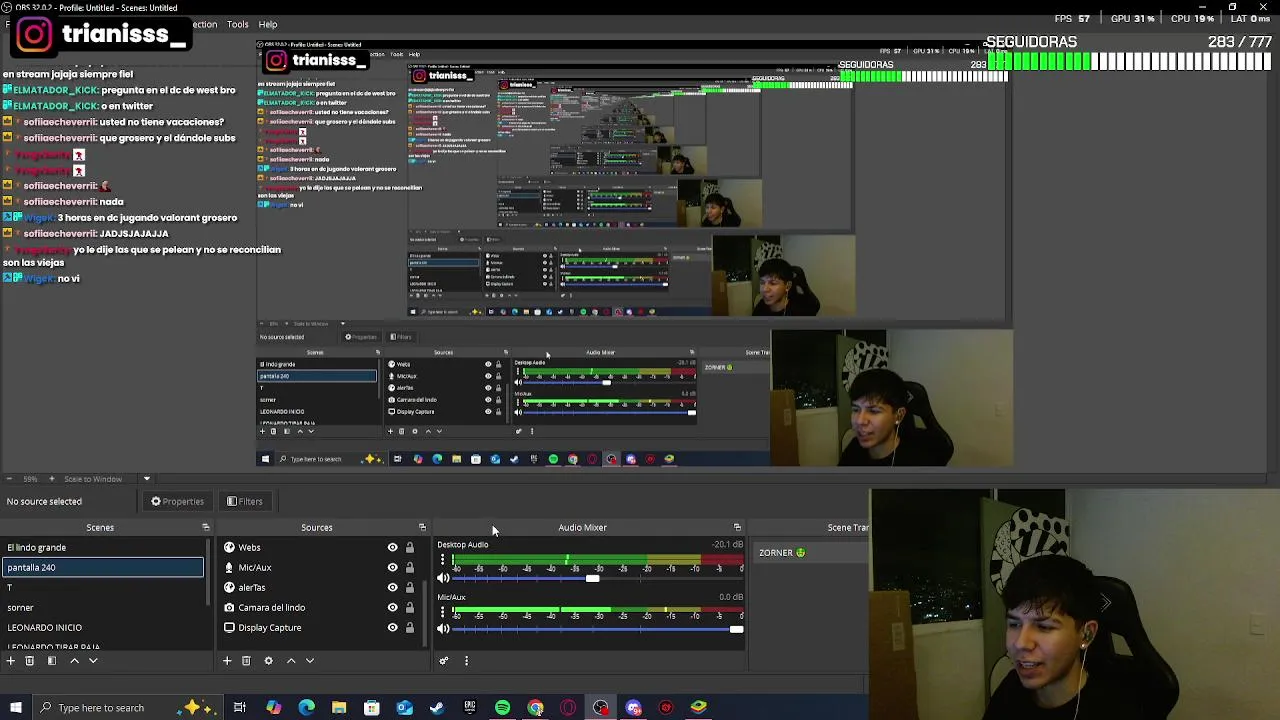Move scene up in Scenes toolbar
This screenshot has height=720, width=1280.
pos(74,660)
